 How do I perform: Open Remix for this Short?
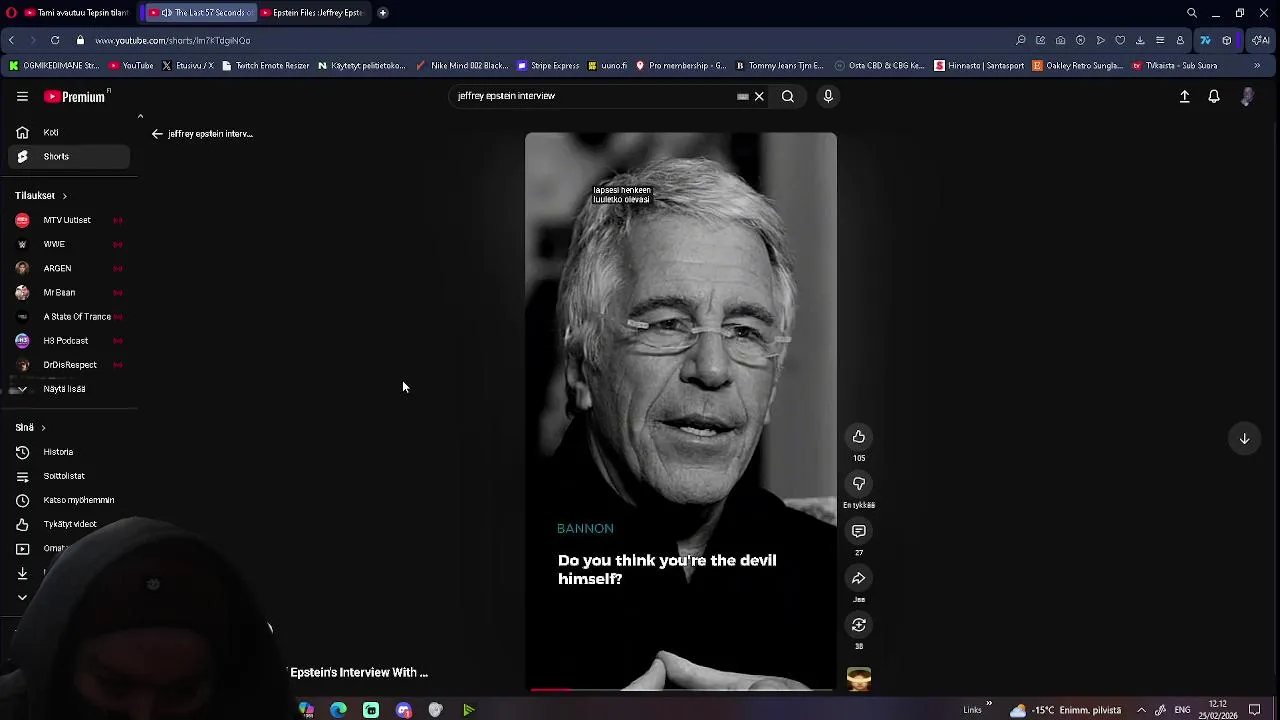(859, 625)
